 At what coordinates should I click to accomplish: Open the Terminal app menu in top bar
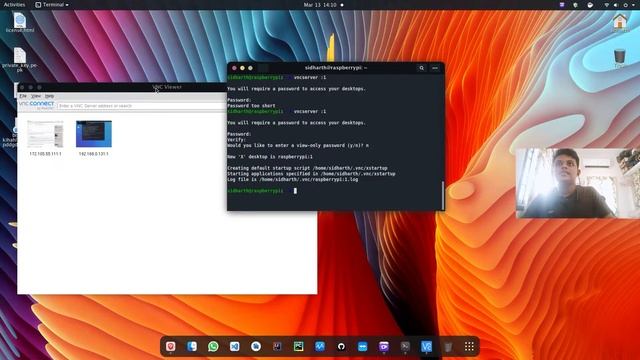click(x=52, y=5)
